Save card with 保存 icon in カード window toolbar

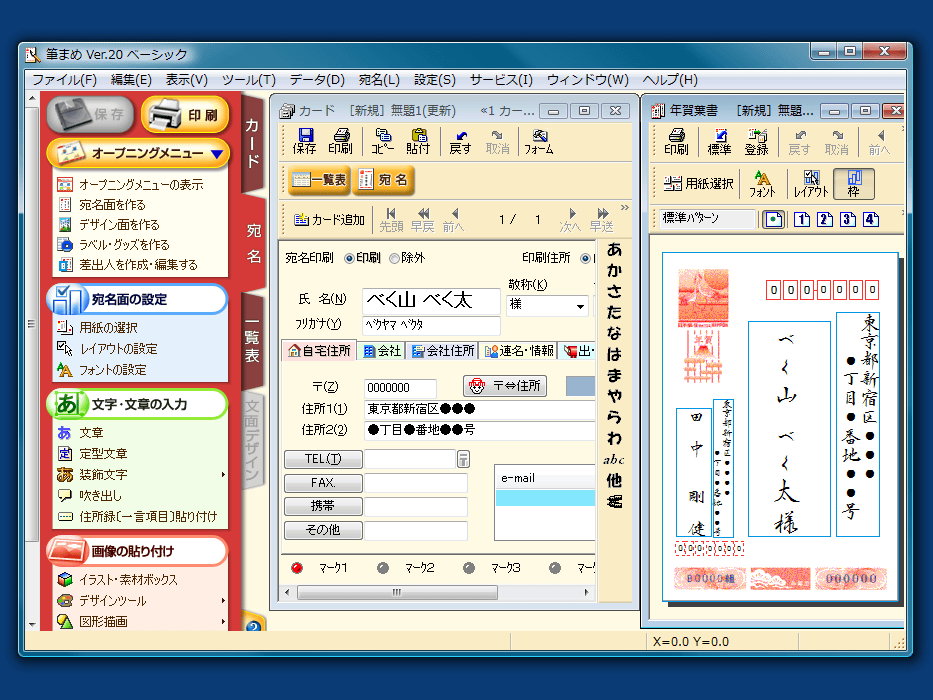click(305, 142)
